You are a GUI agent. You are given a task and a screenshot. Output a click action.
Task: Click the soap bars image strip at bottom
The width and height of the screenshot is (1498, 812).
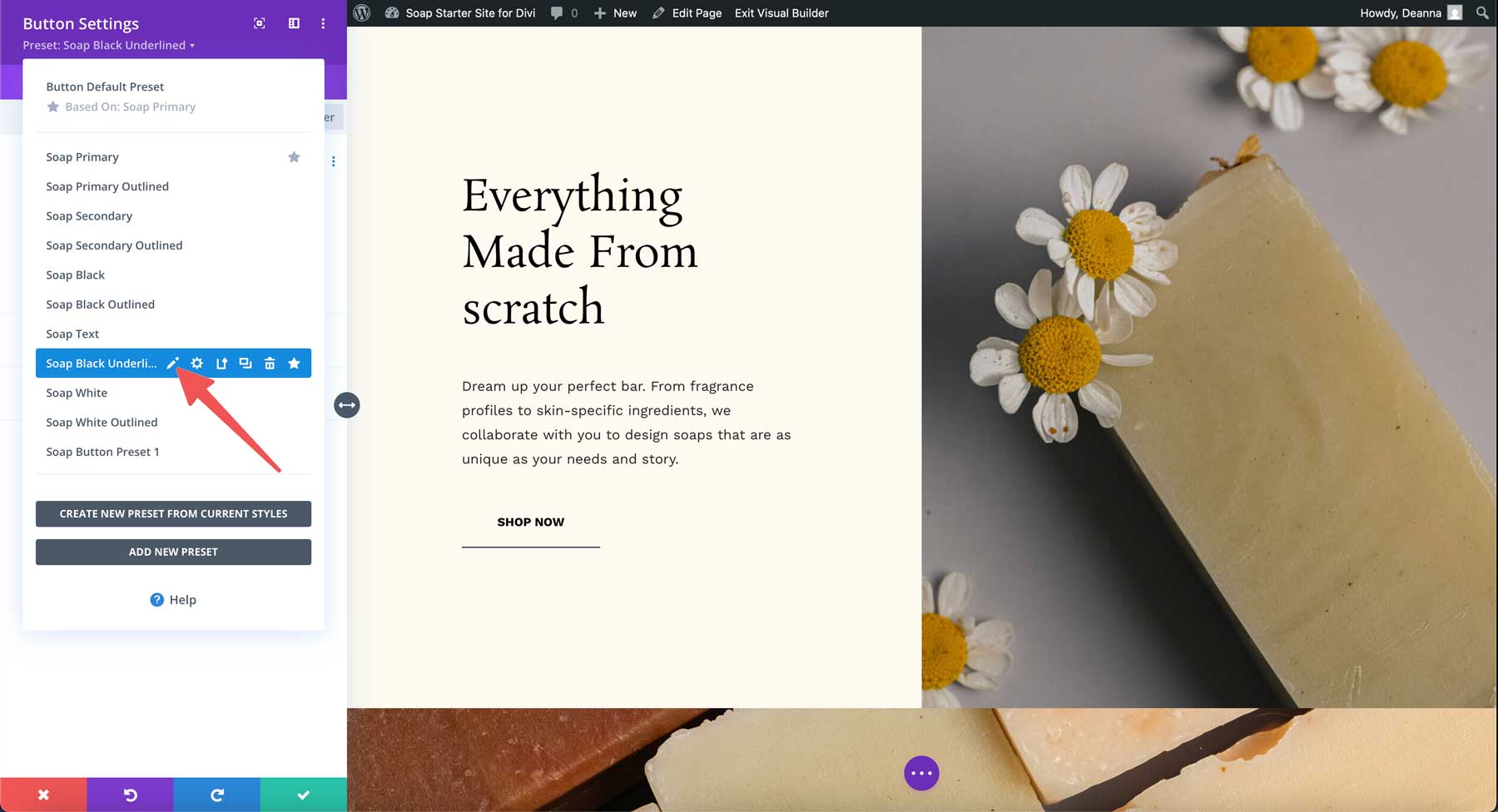click(x=922, y=760)
